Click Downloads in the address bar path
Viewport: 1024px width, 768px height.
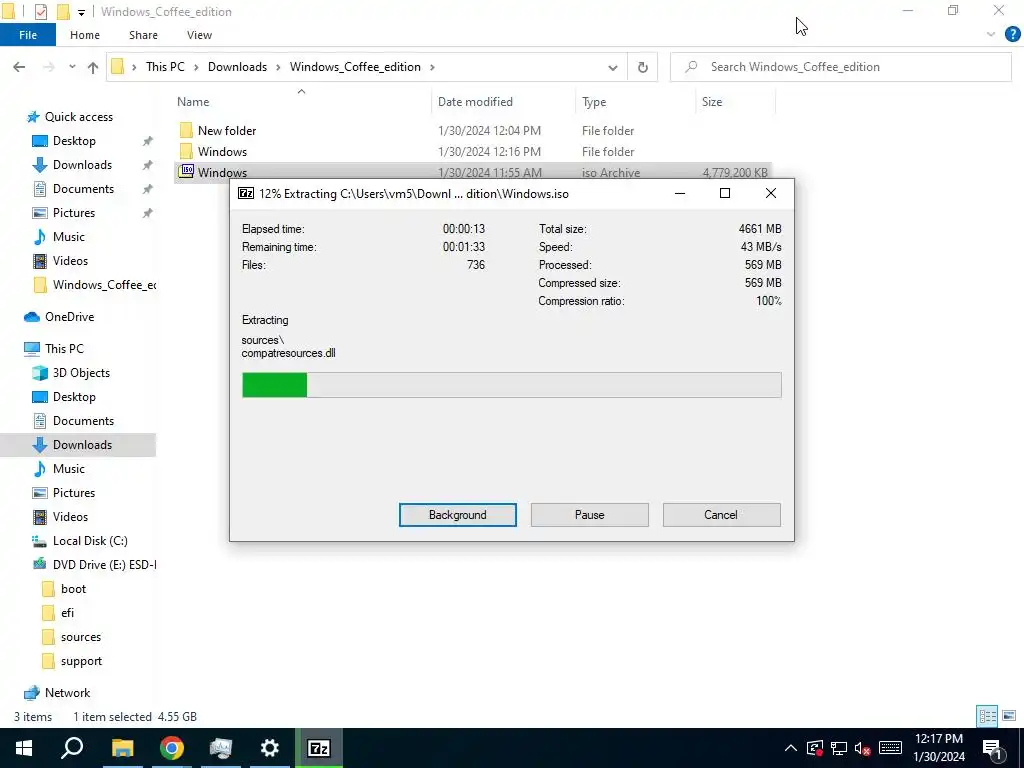[x=237, y=67]
